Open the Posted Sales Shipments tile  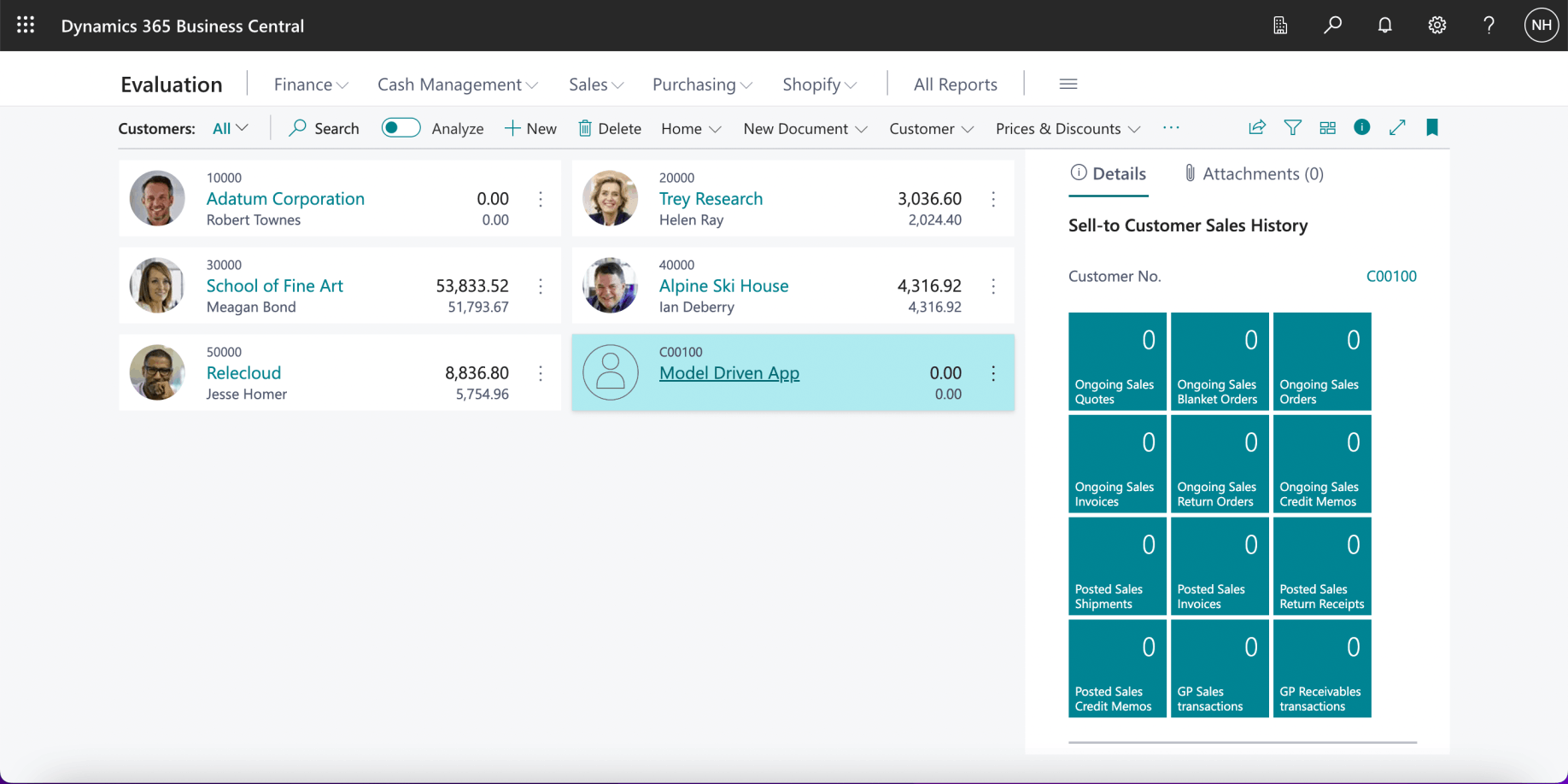[1117, 566]
